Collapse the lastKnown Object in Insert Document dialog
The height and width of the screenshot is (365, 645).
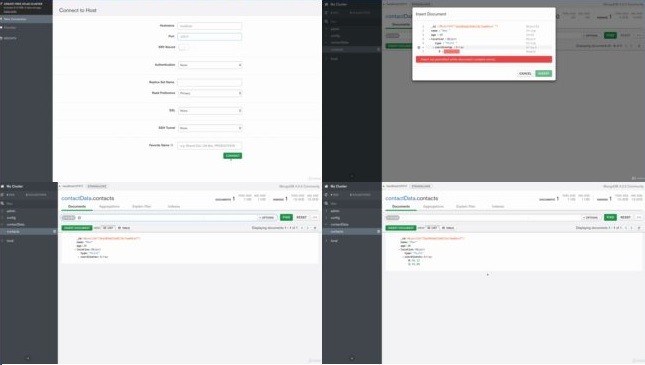coord(429,39)
